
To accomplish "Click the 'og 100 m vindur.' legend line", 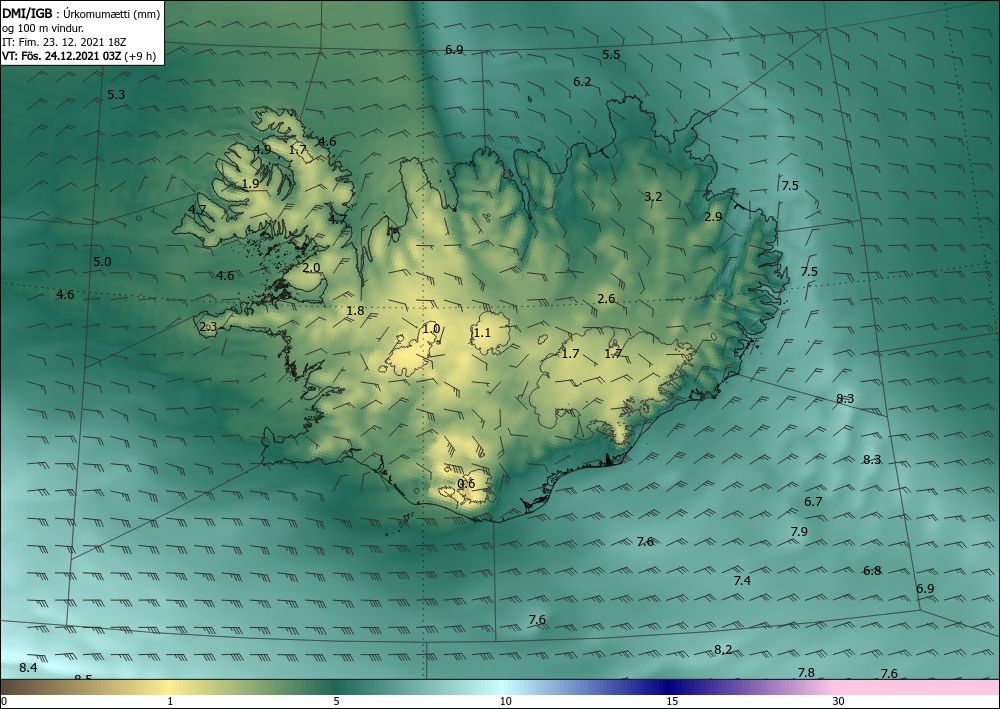I will (43, 28).
